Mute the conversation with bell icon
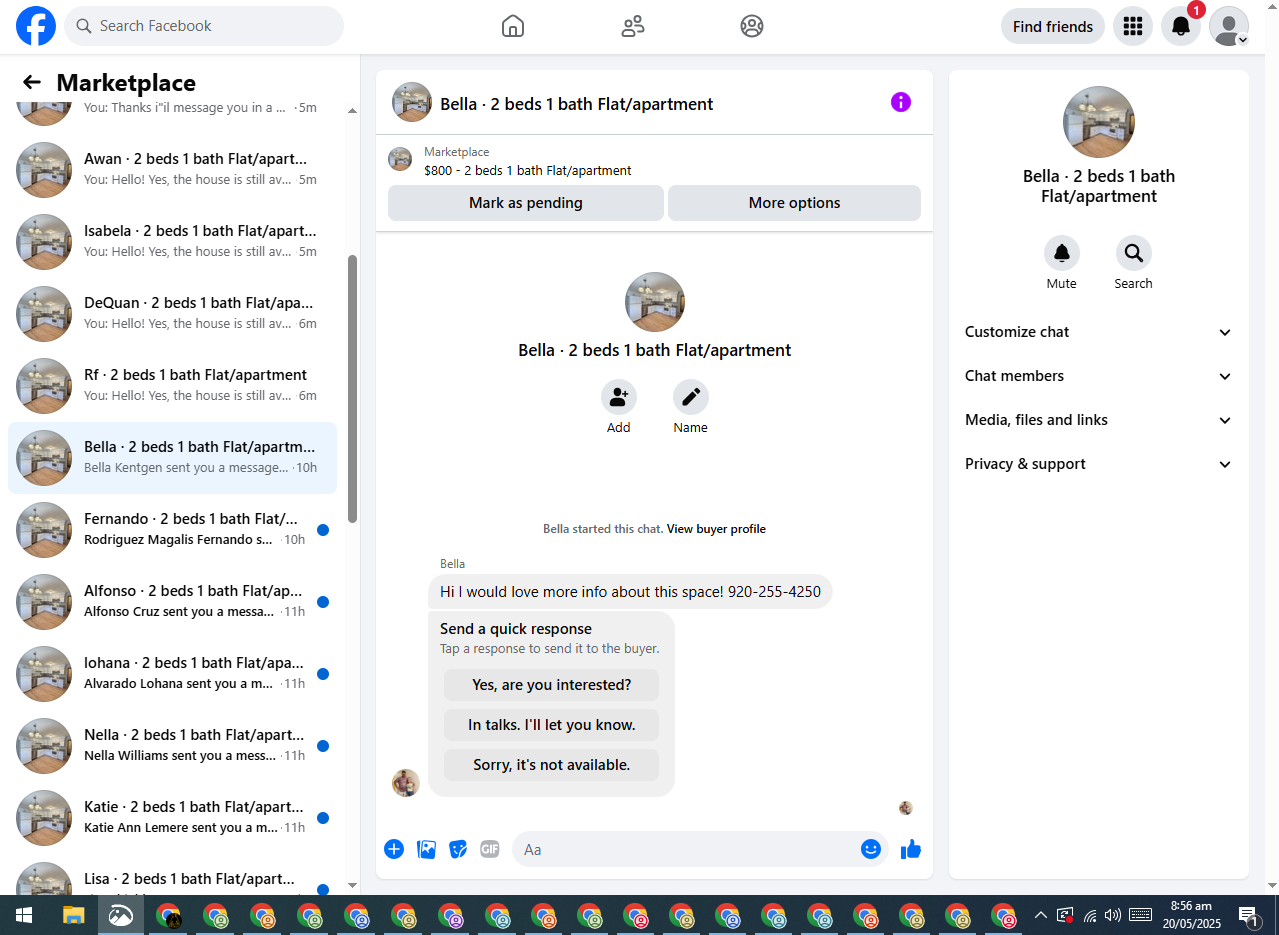The image size is (1279, 935). tap(1062, 253)
